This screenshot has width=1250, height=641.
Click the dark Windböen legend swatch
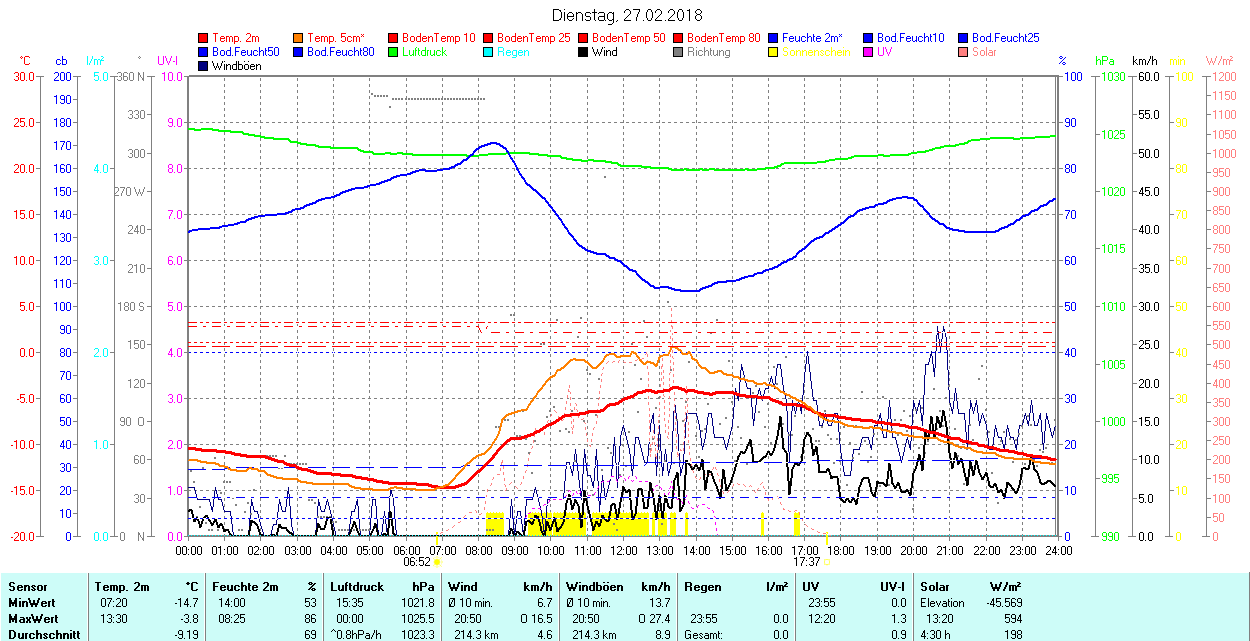click(x=204, y=65)
